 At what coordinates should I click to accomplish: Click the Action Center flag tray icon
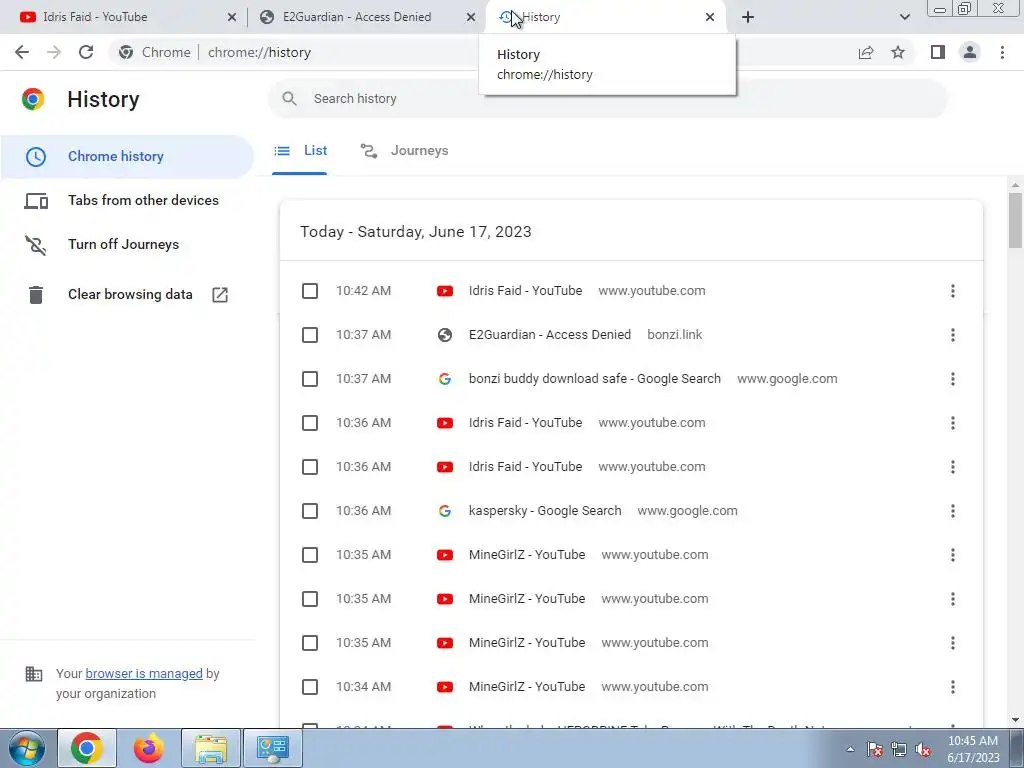click(x=875, y=750)
